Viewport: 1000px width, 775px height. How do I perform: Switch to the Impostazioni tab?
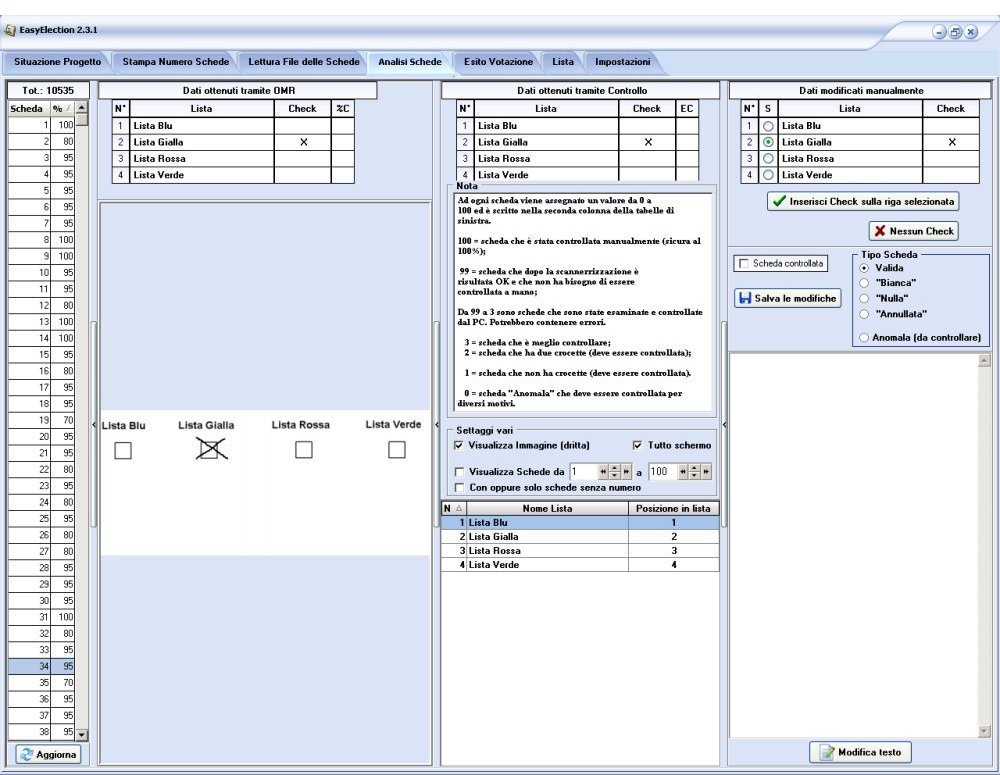point(622,62)
